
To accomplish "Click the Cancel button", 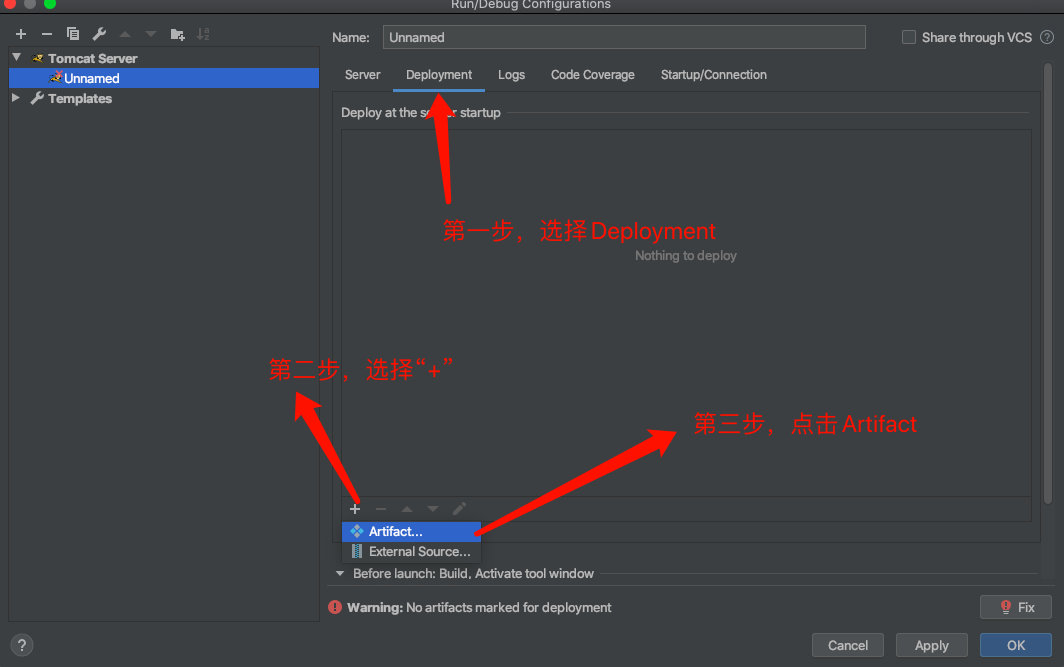I will coord(848,645).
